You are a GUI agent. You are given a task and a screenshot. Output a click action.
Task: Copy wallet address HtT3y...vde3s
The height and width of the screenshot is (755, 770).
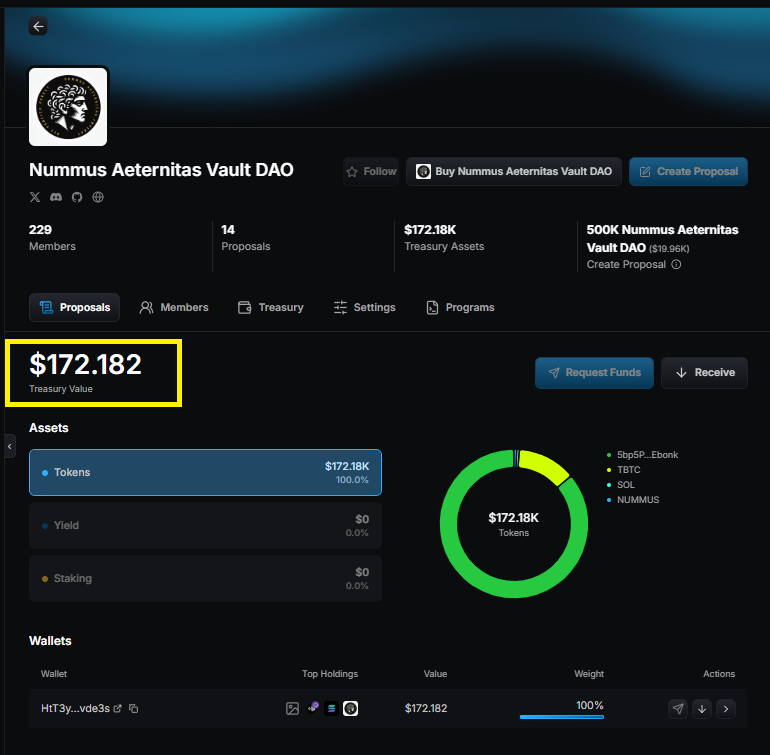[x=134, y=708]
